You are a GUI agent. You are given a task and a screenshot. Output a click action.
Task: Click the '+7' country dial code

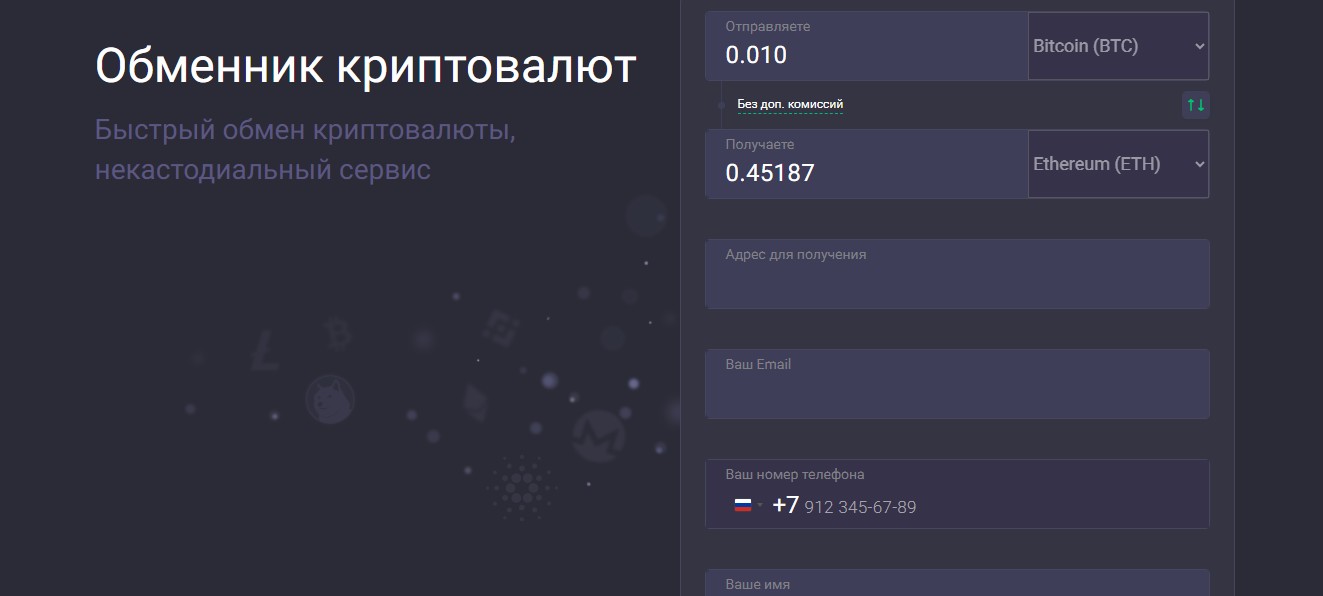point(786,505)
